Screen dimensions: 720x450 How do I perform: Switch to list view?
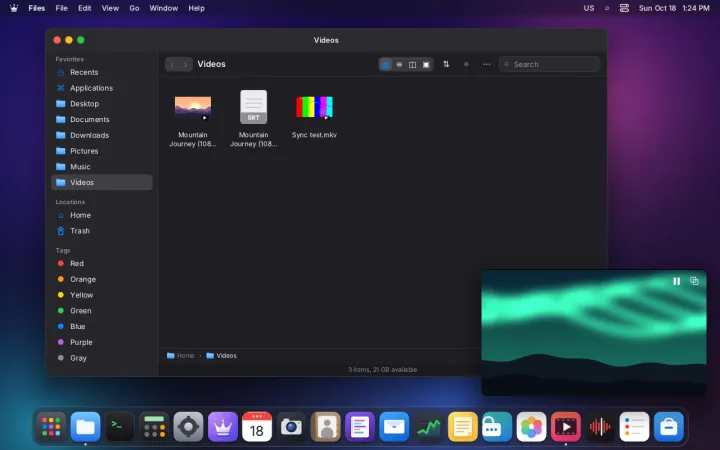point(399,64)
